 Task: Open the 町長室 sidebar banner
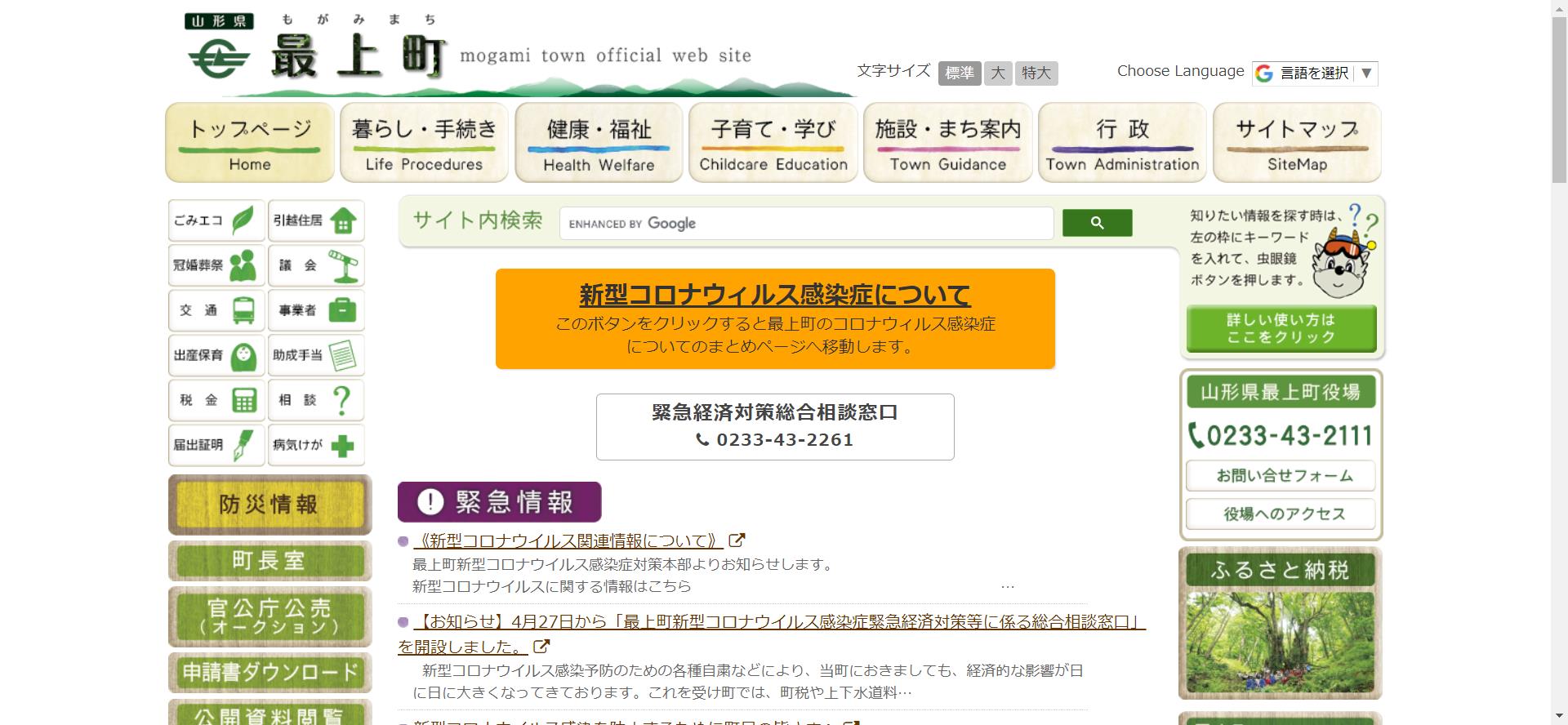click(x=269, y=561)
